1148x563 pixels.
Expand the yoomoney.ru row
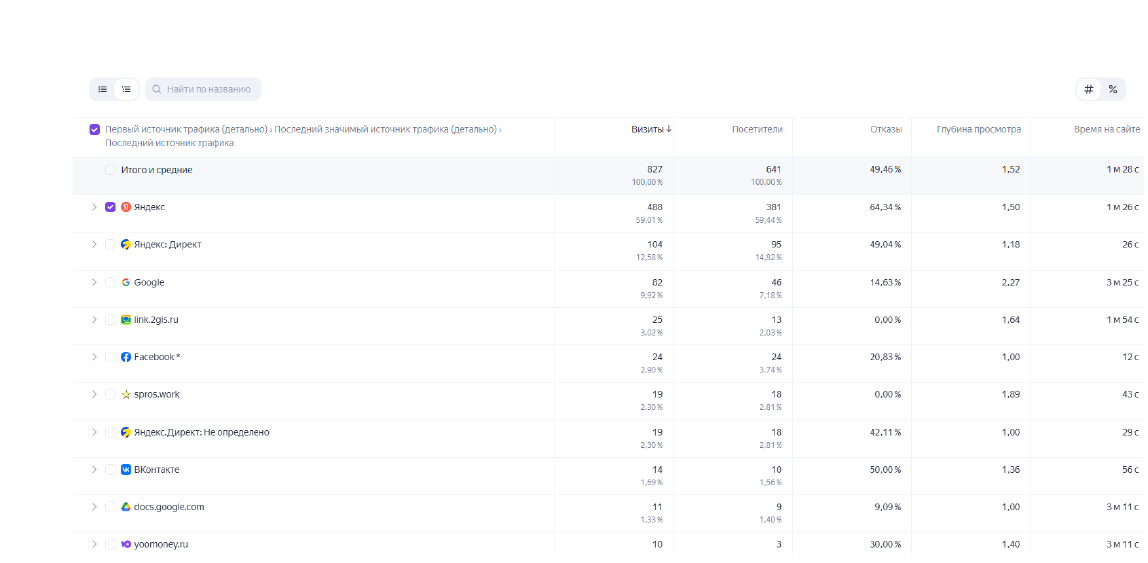pos(94,545)
